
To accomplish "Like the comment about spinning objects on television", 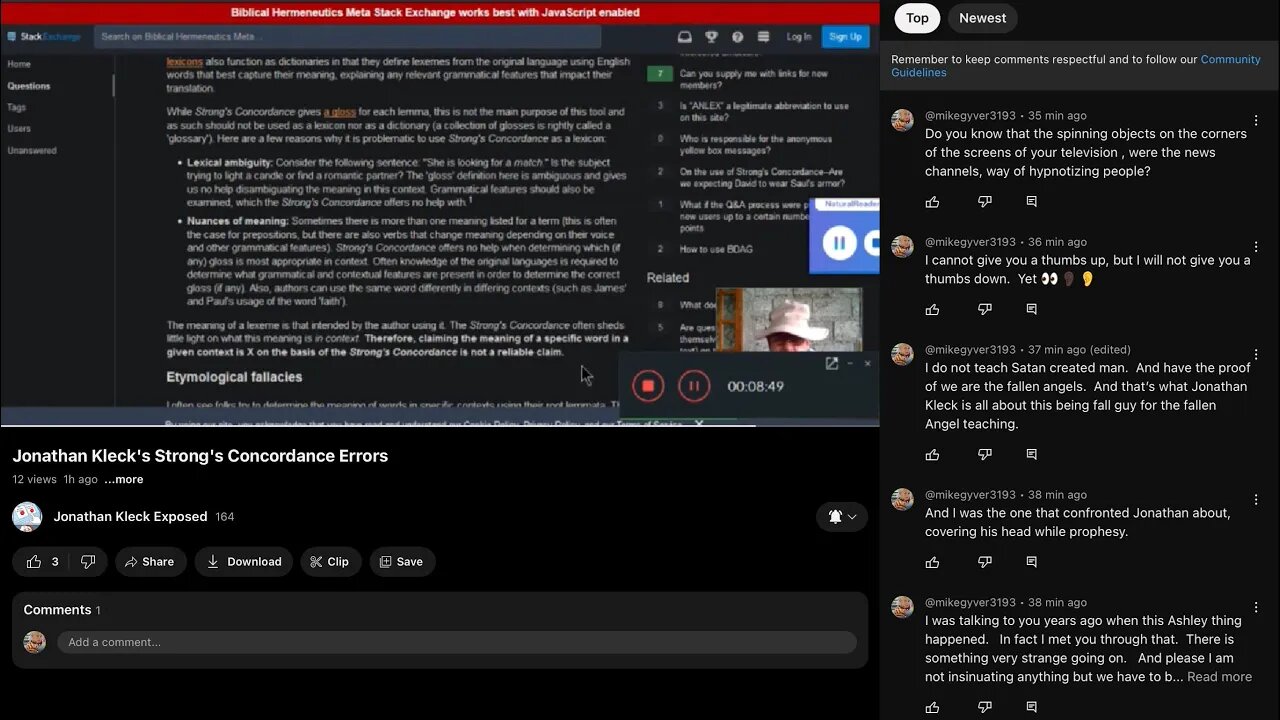I will (x=933, y=202).
